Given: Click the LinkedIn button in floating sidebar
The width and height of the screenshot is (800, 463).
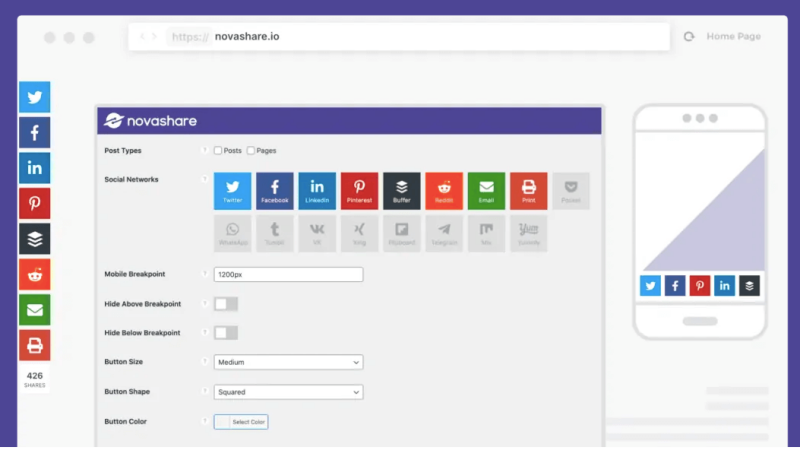Looking at the screenshot, I should pos(35,168).
